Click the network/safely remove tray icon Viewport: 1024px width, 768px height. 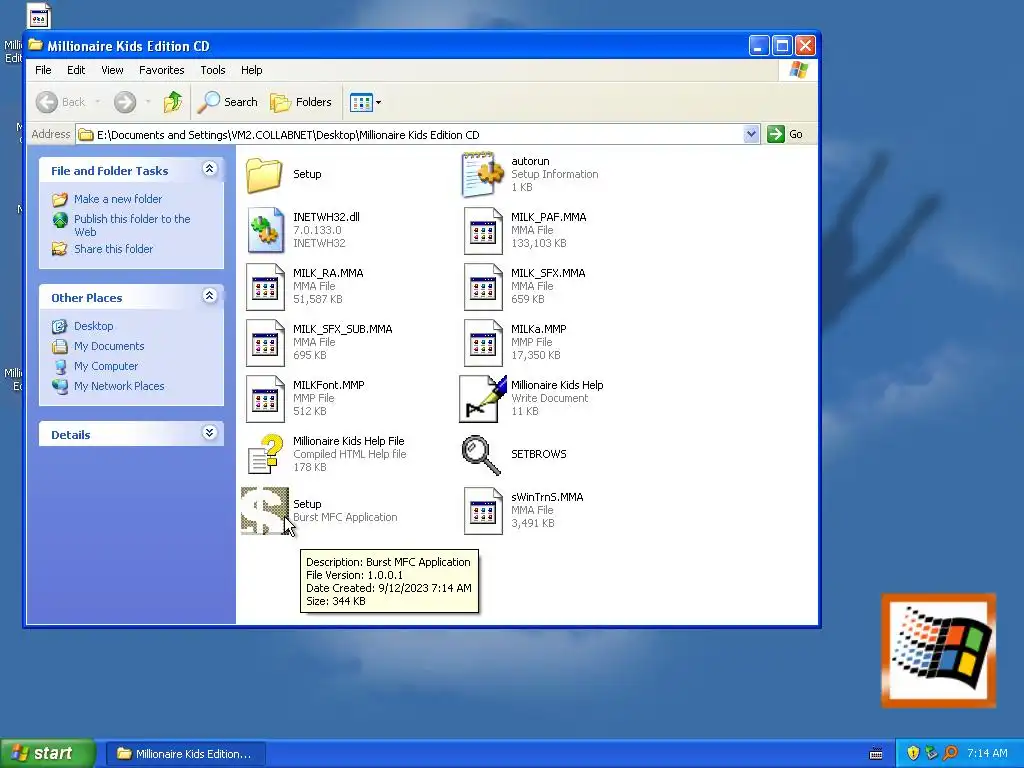931,753
